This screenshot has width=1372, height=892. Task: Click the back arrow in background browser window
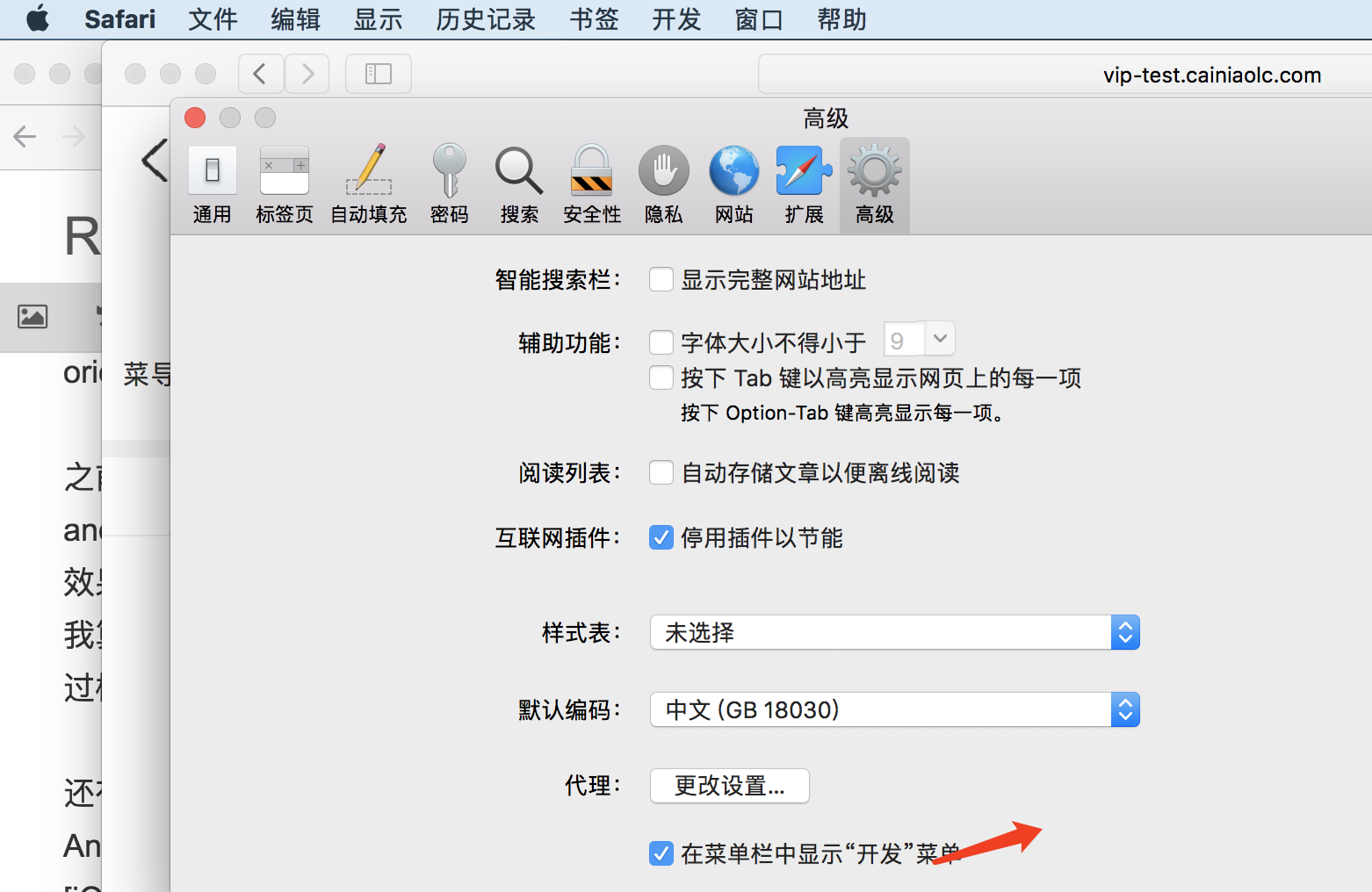pyautogui.click(x=25, y=136)
